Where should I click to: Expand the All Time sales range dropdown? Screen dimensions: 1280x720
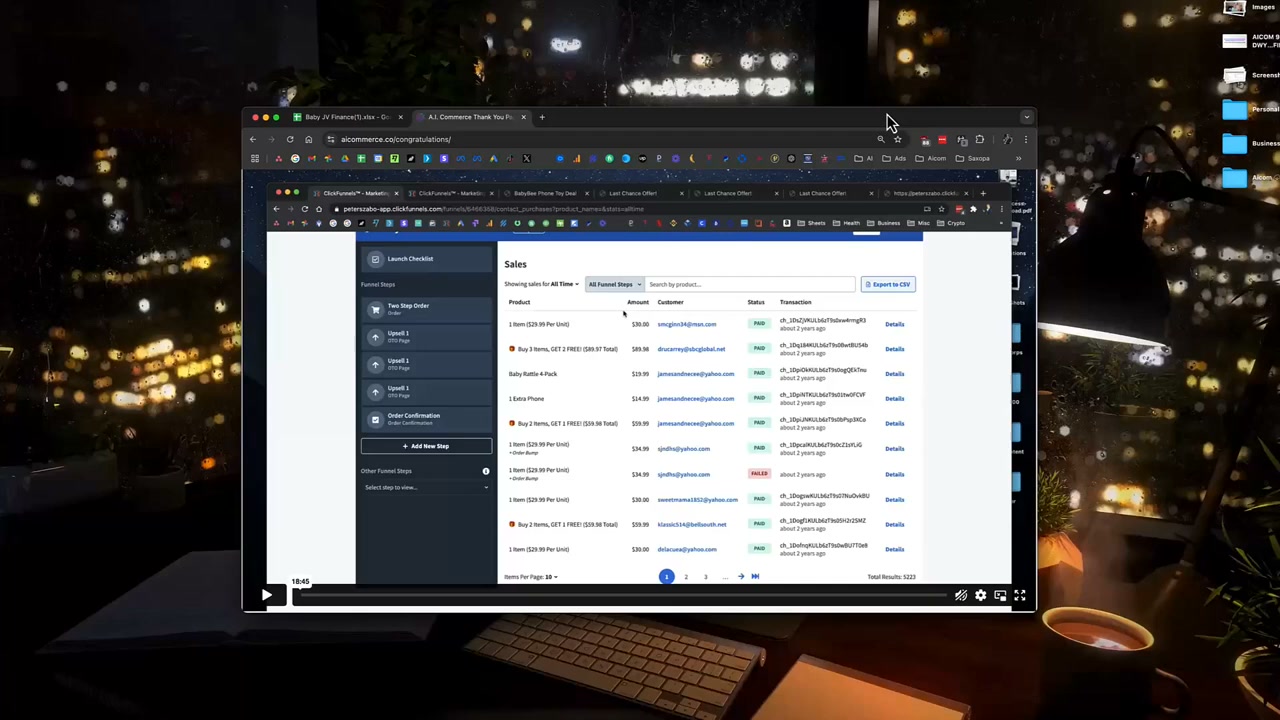564,284
